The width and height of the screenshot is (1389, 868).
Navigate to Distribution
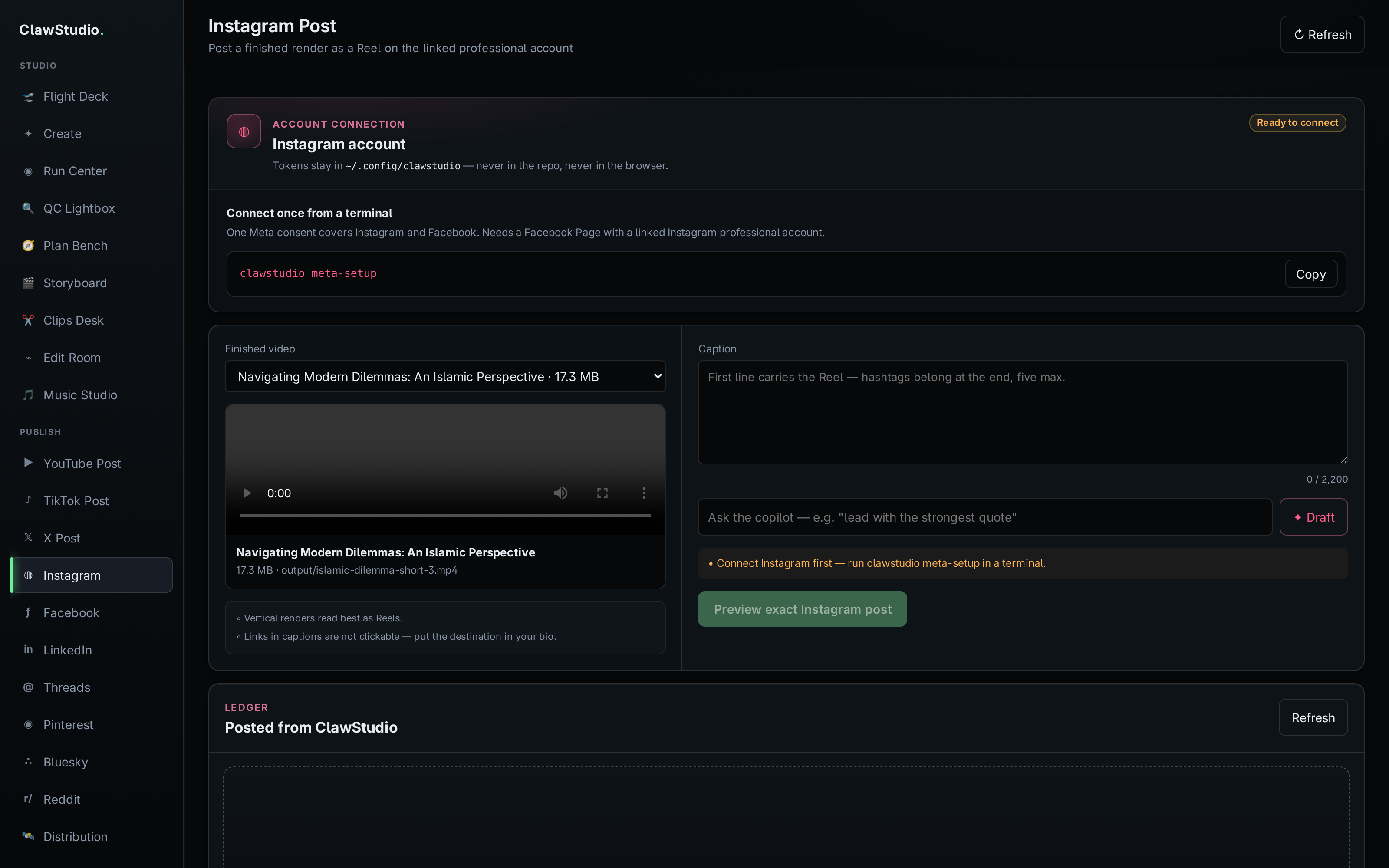click(x=92, y=836)
